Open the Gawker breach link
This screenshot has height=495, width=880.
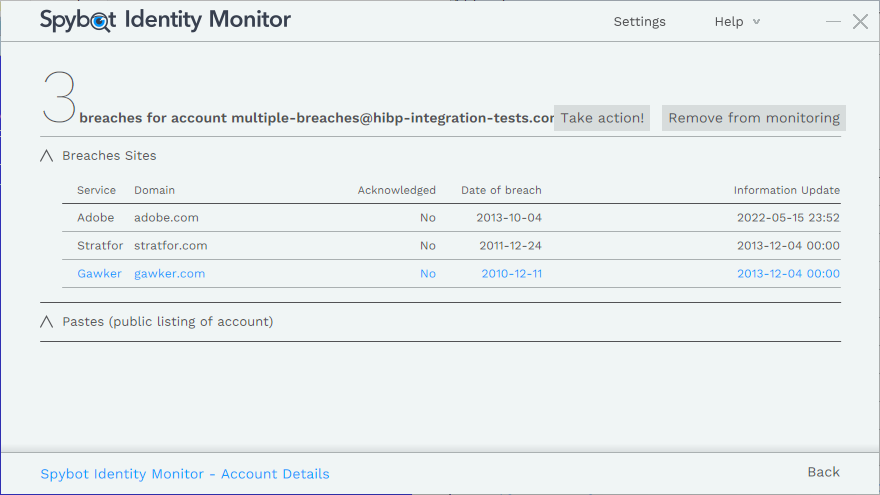tap(99, 274)
